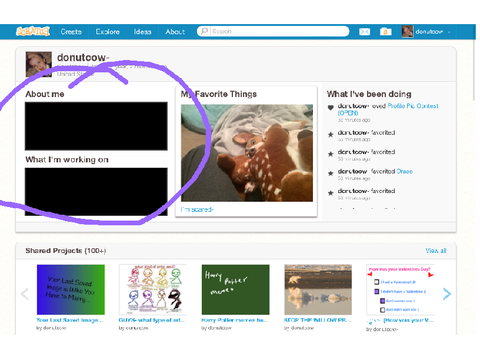Screen dimensions: 480x360
Task: Open the My Stuff folder icon
Action: (386, 32)
